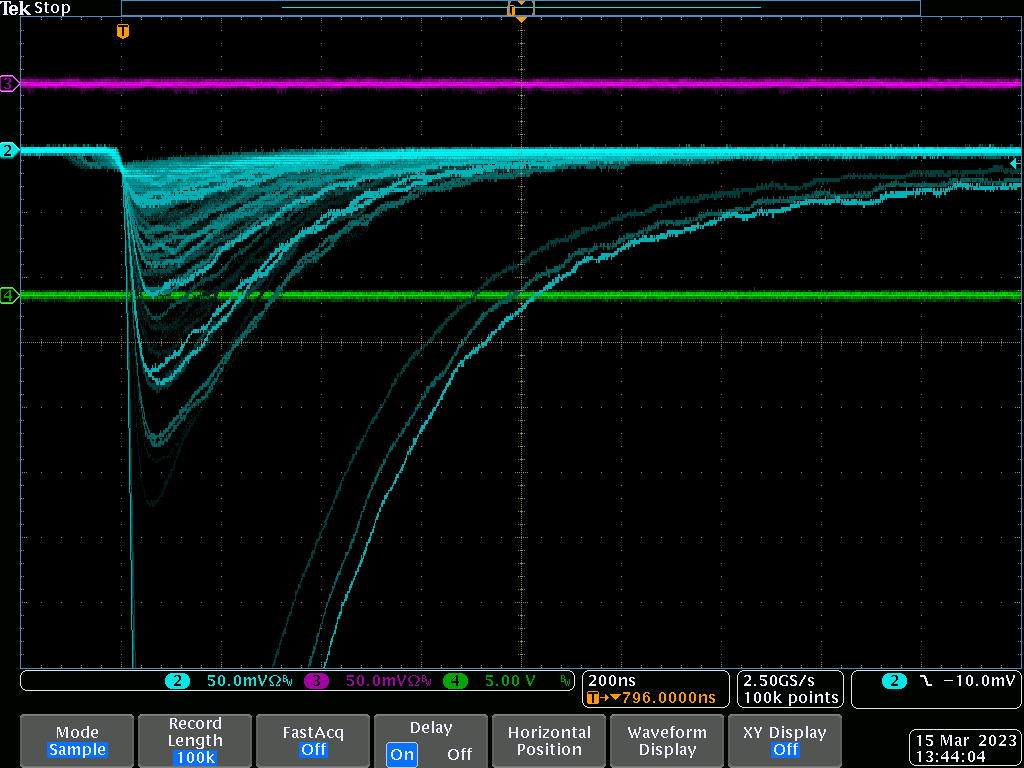Open the Waveform Display menu
The image size is (1024, 768).
pyautogui.click(x=667, y=741)
